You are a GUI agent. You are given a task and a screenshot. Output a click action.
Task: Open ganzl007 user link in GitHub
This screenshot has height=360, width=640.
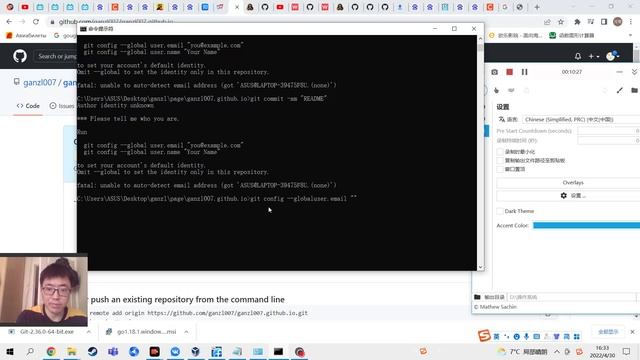click(40, 82)
